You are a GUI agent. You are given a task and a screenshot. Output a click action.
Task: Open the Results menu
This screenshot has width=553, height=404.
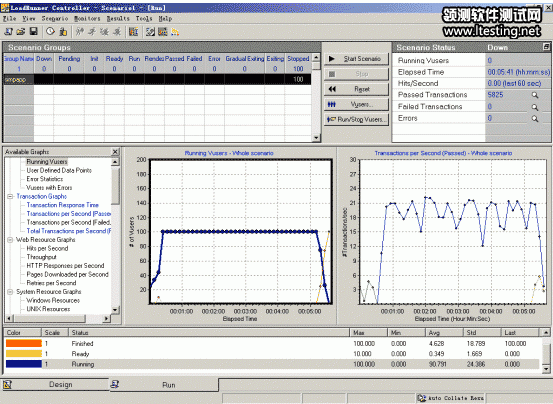tap(118, 18)
